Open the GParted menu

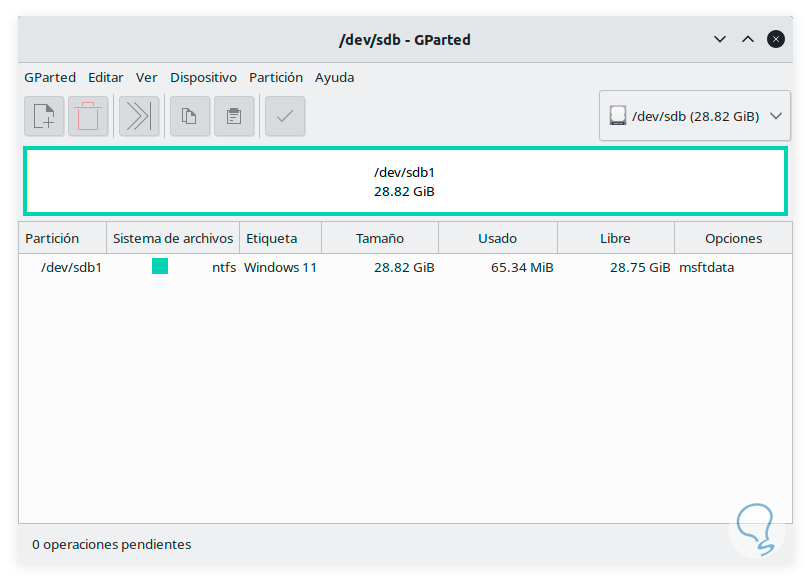50,77
